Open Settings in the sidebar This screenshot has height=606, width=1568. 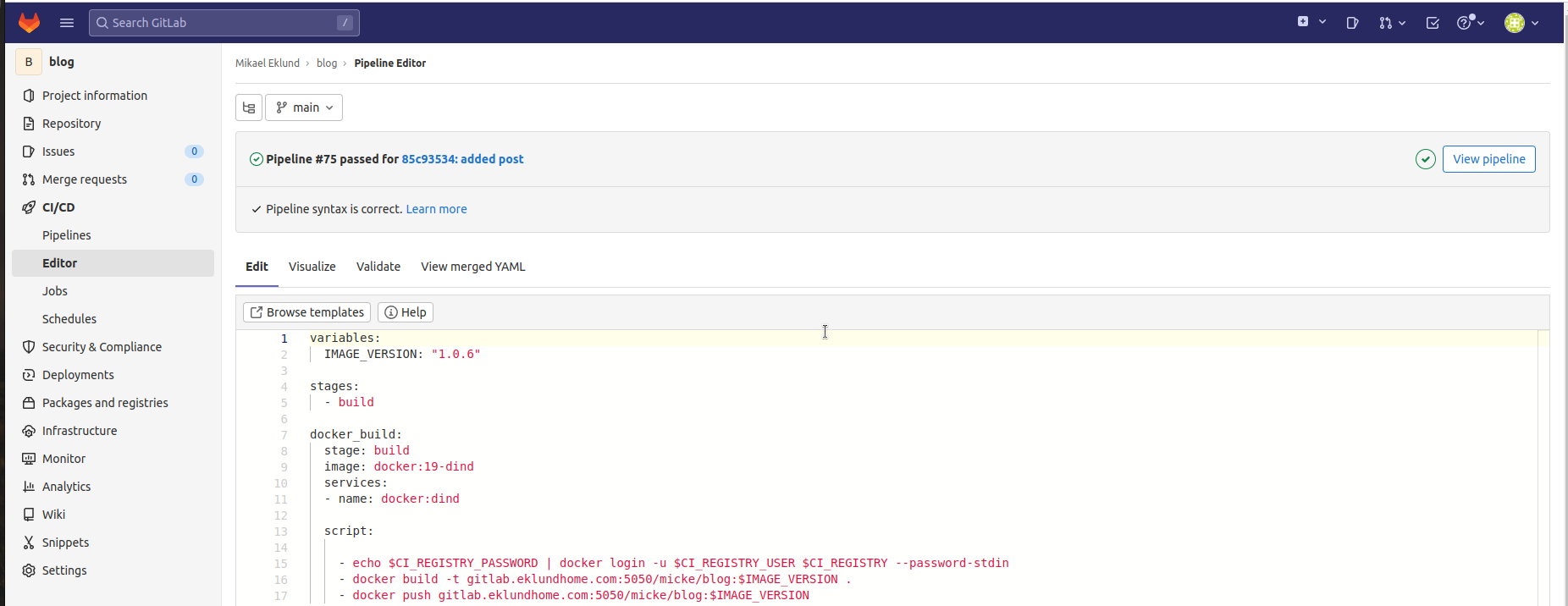pyautogui.click(x=64, y=570)
